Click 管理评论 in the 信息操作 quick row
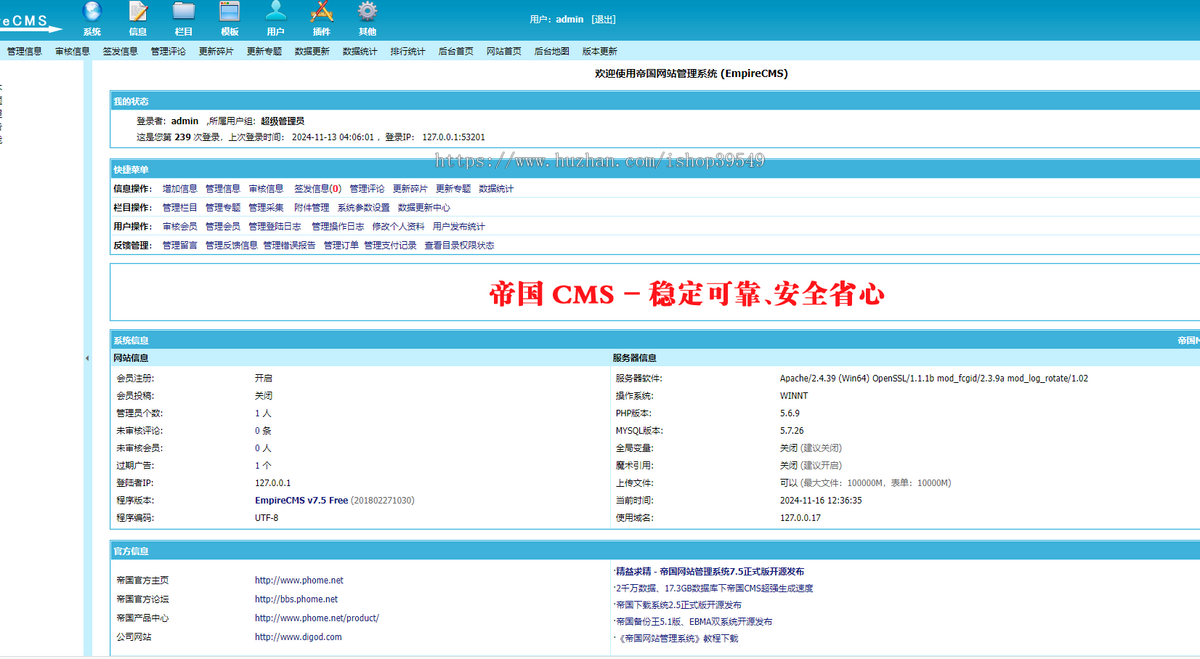 click(367, 188)
